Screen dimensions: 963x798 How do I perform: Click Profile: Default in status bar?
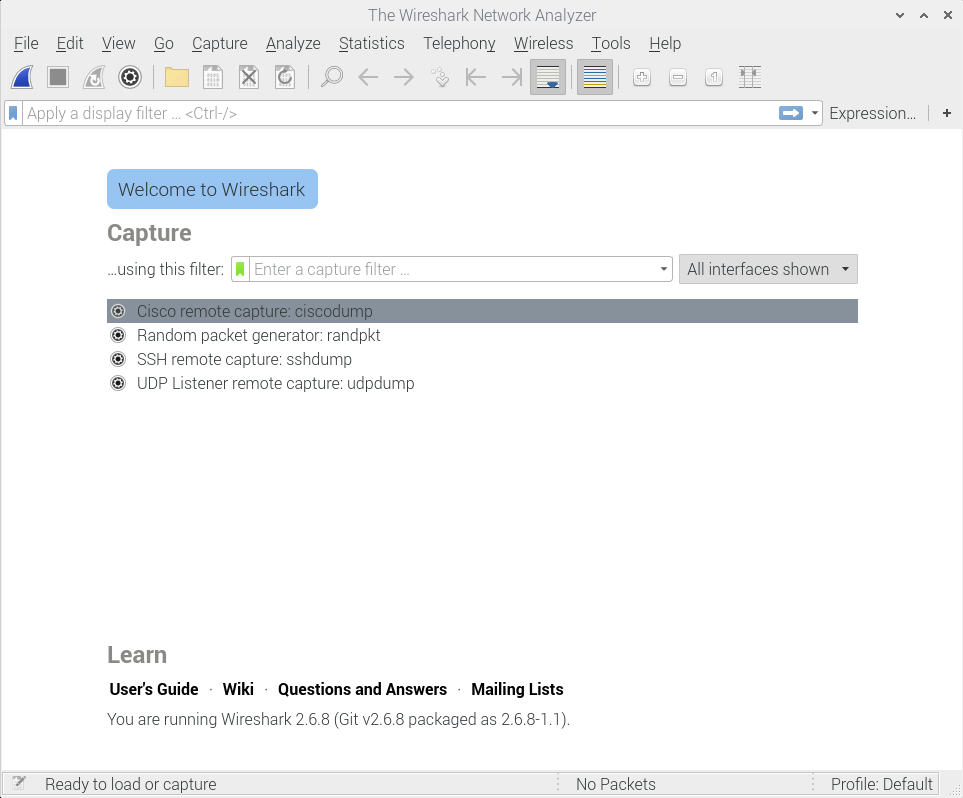point(881,784)
